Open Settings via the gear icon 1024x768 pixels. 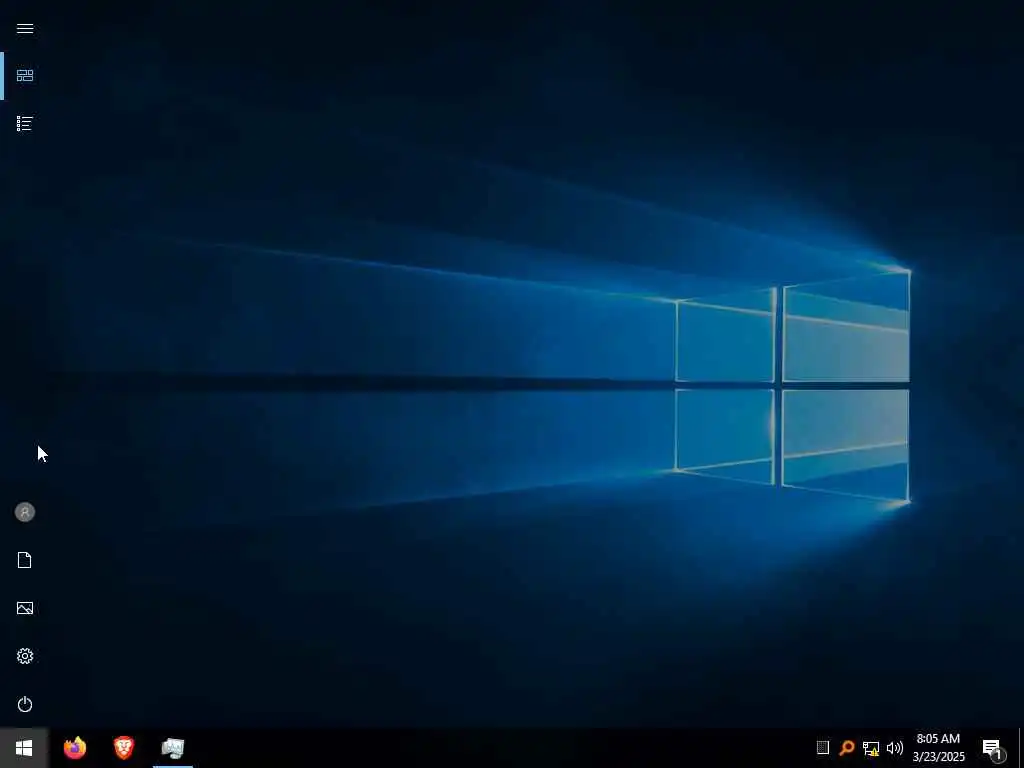click(25, 656)
